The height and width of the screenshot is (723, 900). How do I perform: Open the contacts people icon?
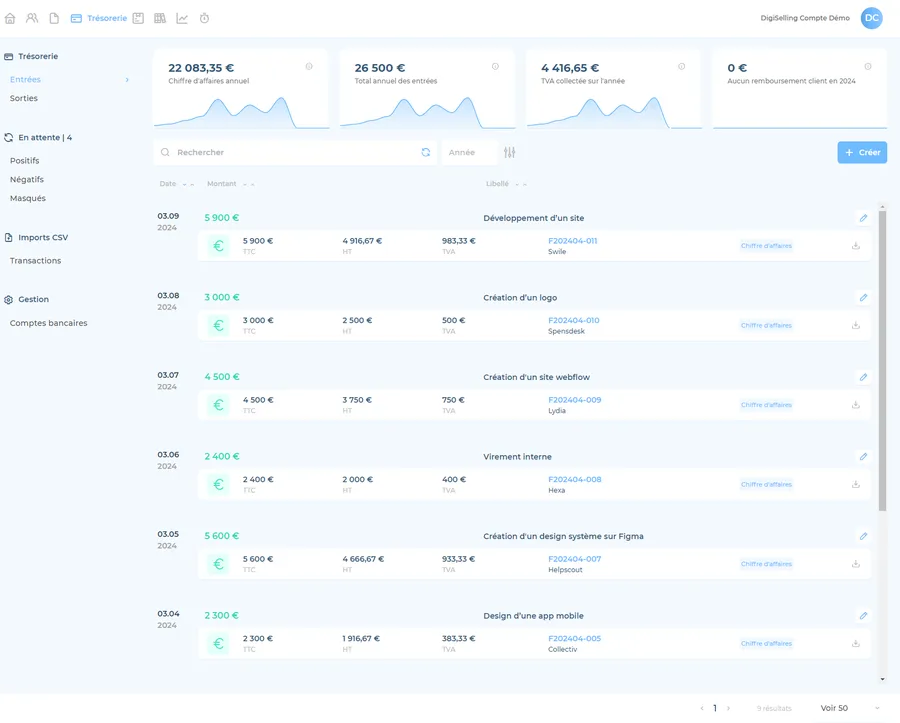tap(32, 18)
